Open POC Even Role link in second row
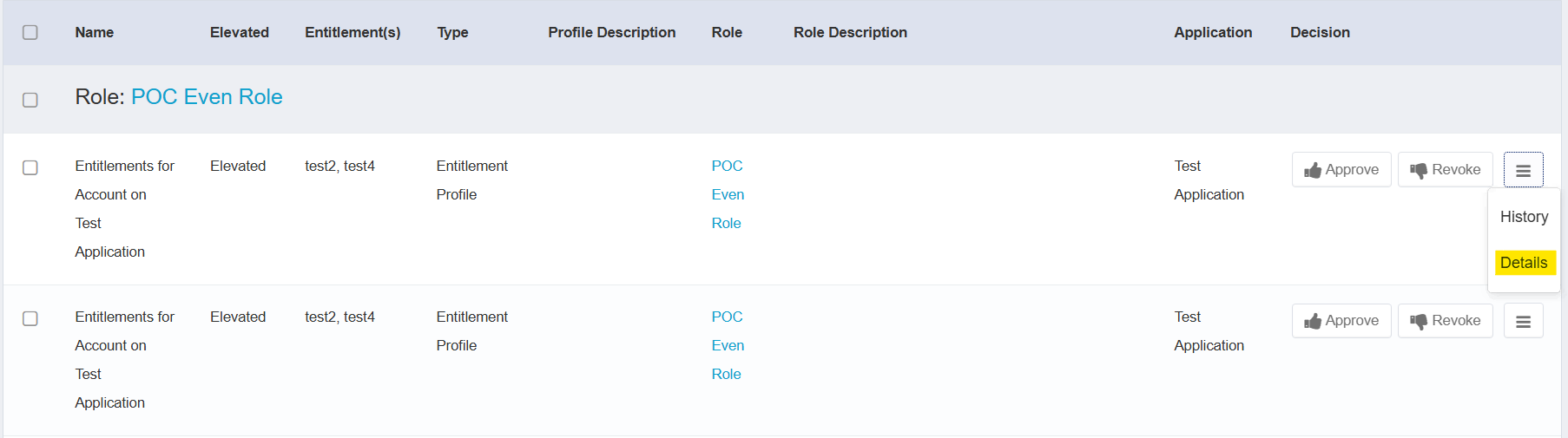This screenshot has width=1568, height=438. tap(728, 345)
